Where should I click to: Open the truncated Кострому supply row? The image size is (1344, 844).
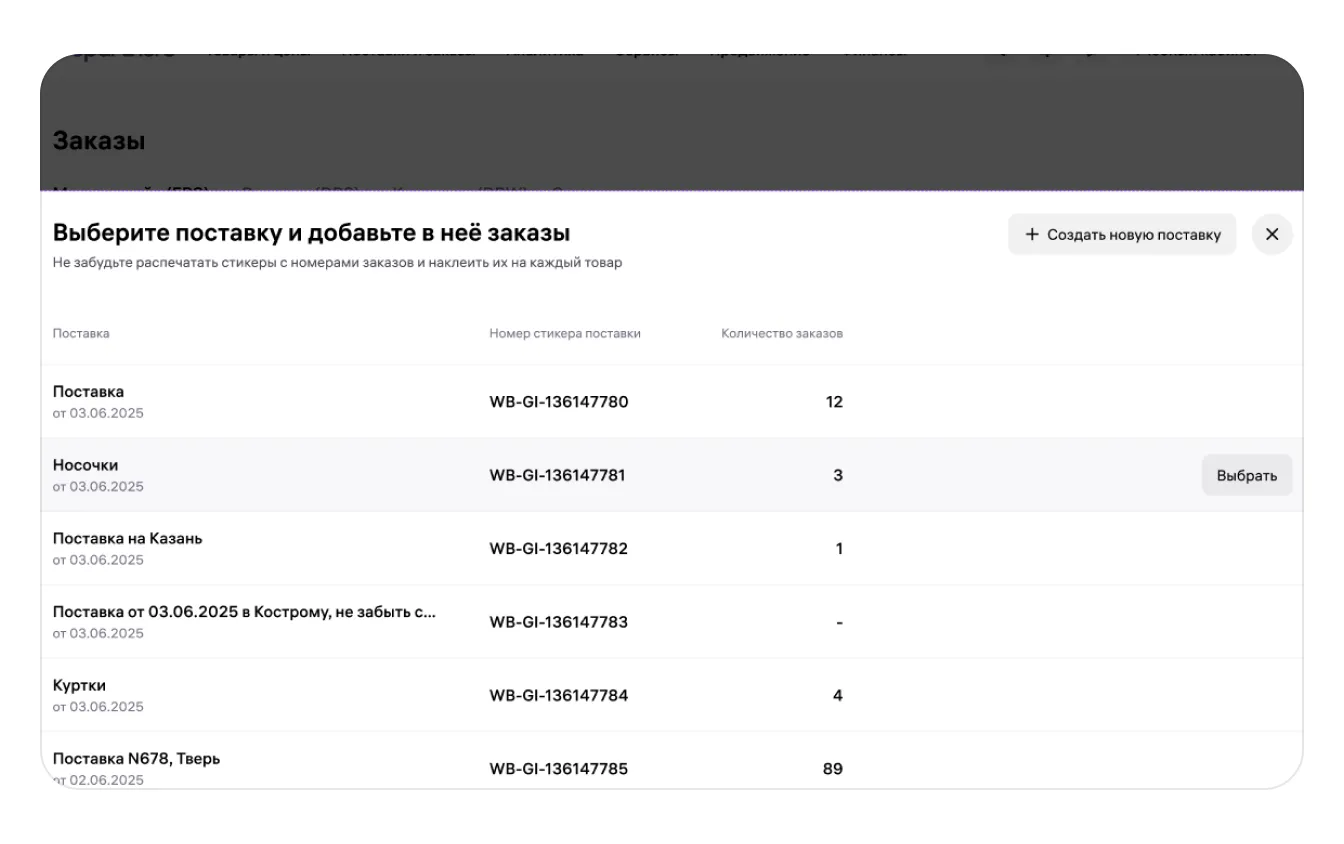click(x=244, y=612)
